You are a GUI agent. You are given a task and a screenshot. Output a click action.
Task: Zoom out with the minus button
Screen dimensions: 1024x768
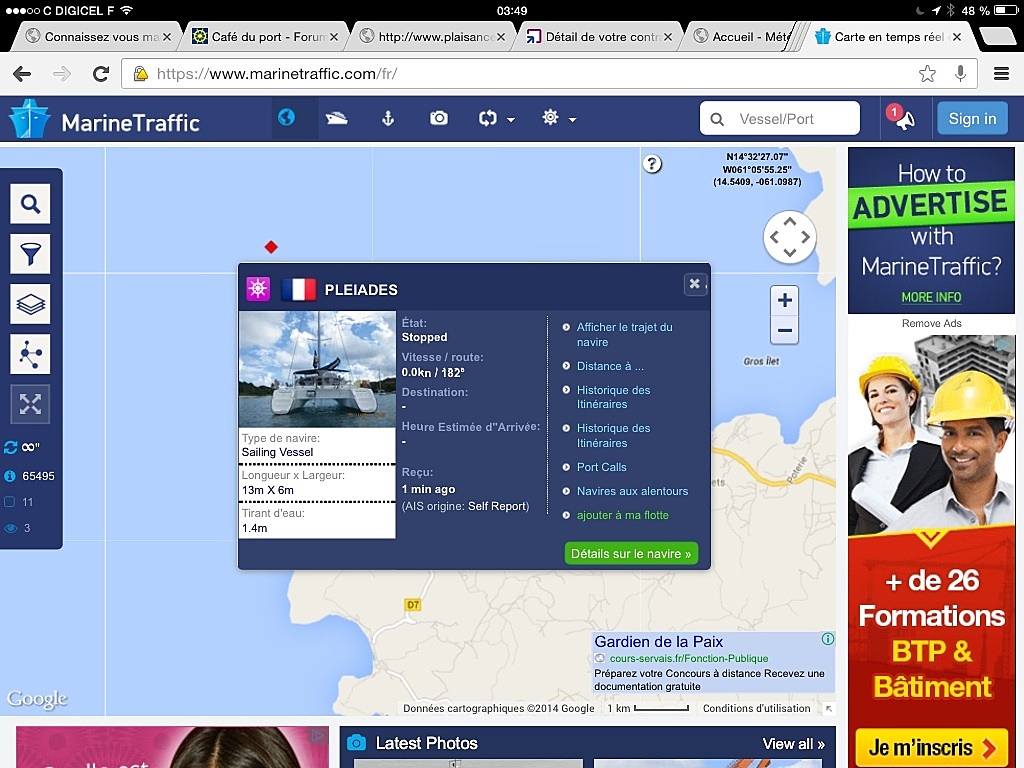coord(784,330)
